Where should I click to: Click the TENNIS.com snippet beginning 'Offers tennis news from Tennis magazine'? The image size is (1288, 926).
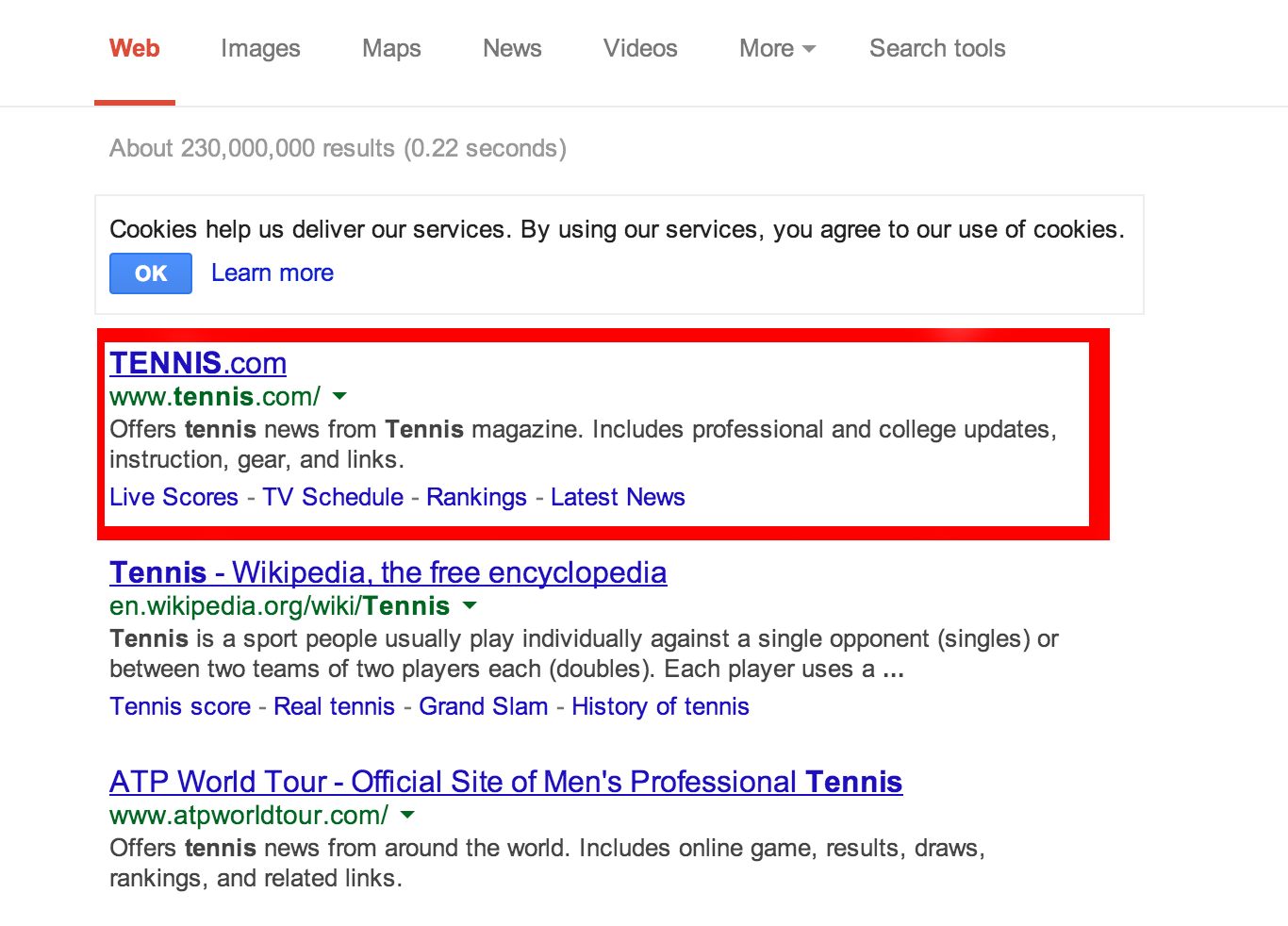click(583, 444)
